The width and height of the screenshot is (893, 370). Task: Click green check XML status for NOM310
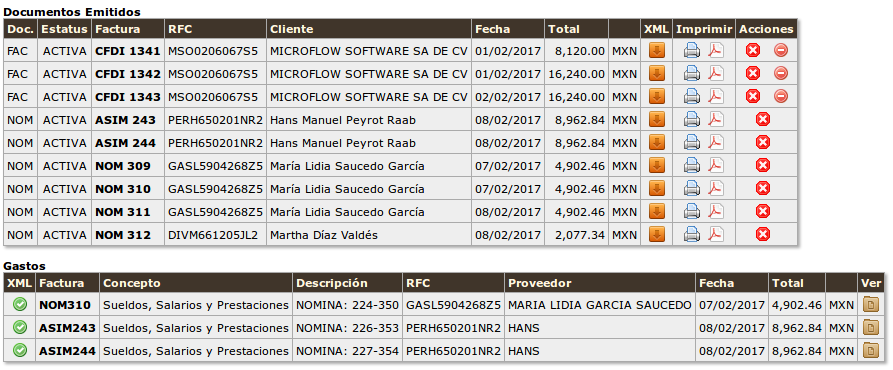[x=20, y=305]
